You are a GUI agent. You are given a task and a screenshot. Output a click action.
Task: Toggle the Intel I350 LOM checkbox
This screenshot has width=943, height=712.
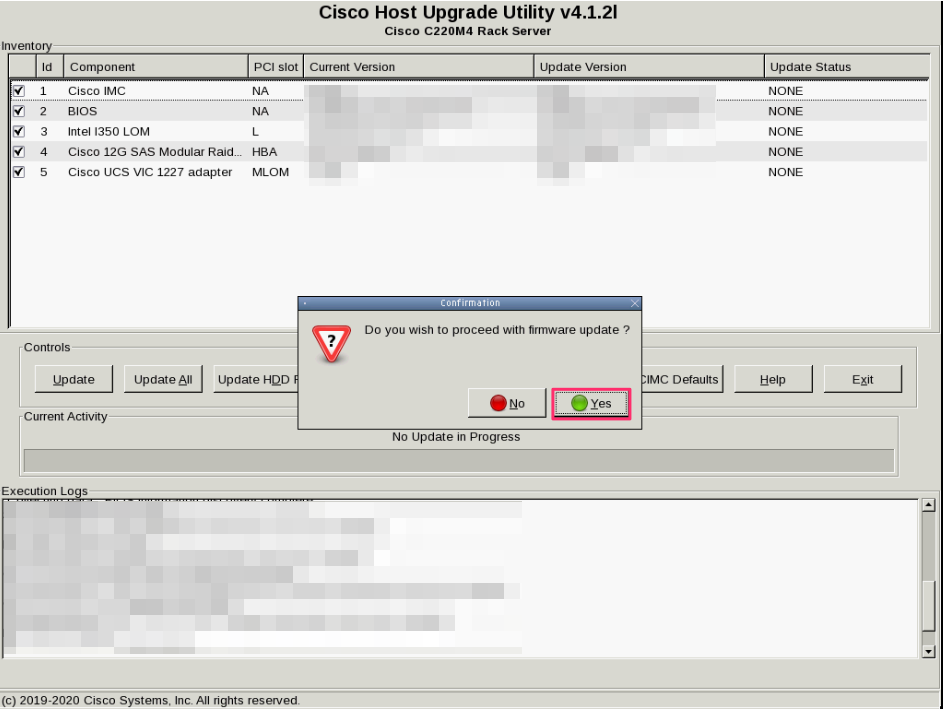coord(19,132)
